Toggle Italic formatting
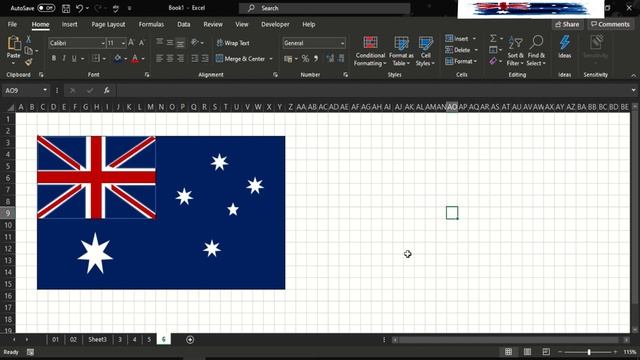Screen dimensions: 640x360 tap(64, 58)
